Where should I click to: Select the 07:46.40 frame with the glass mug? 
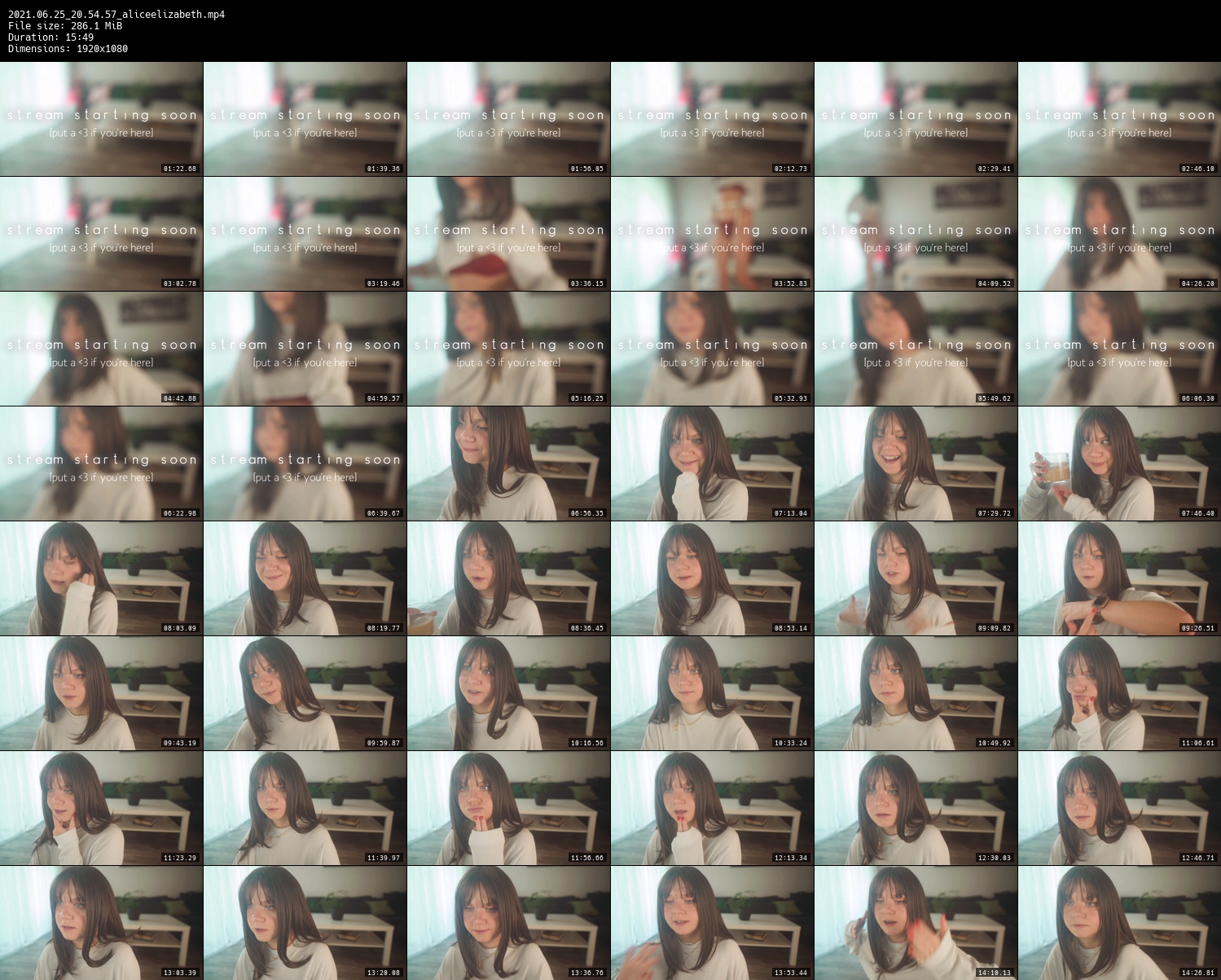click(x=1119, y=464)
